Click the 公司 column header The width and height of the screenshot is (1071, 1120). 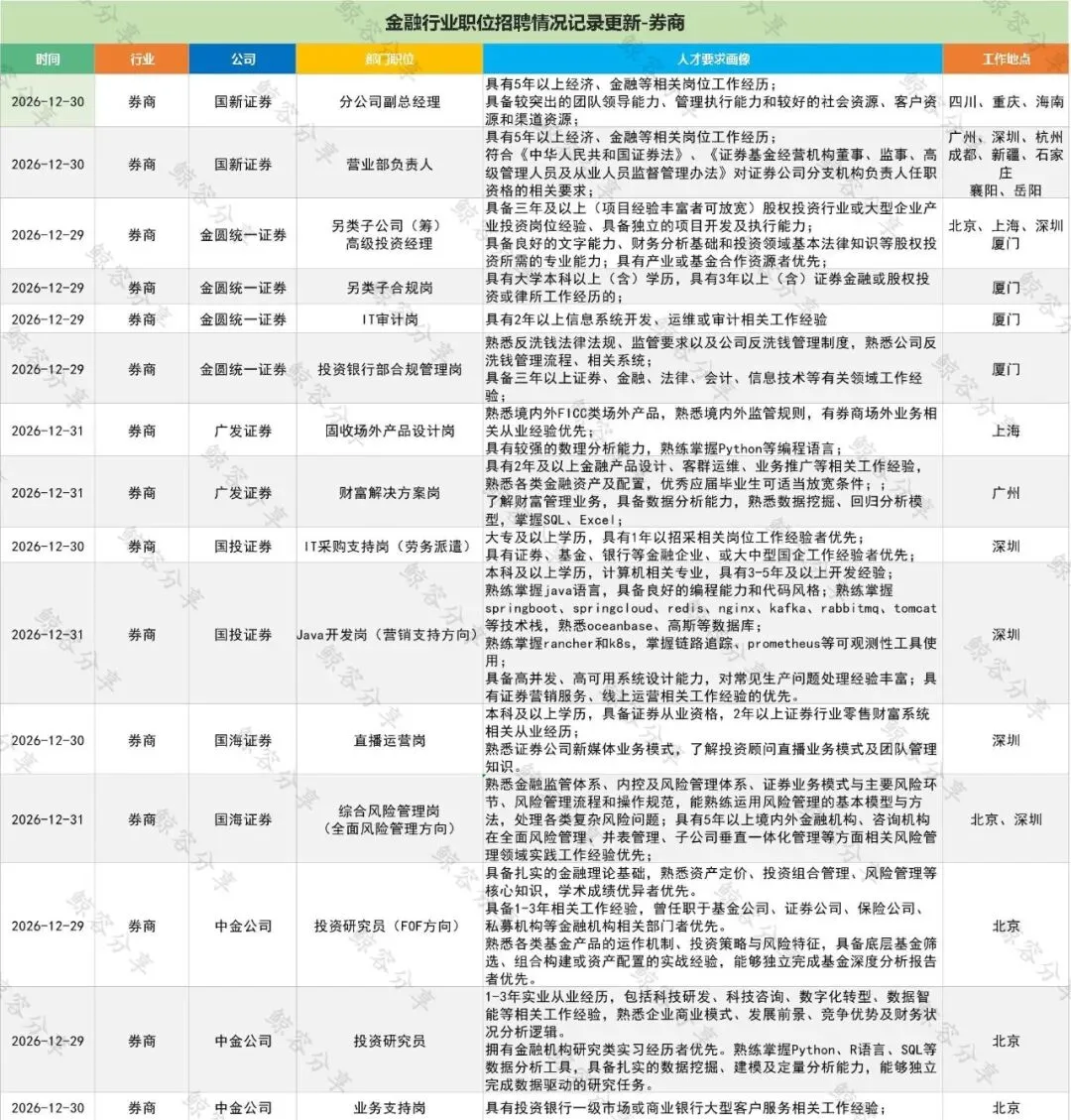[243, 60]
